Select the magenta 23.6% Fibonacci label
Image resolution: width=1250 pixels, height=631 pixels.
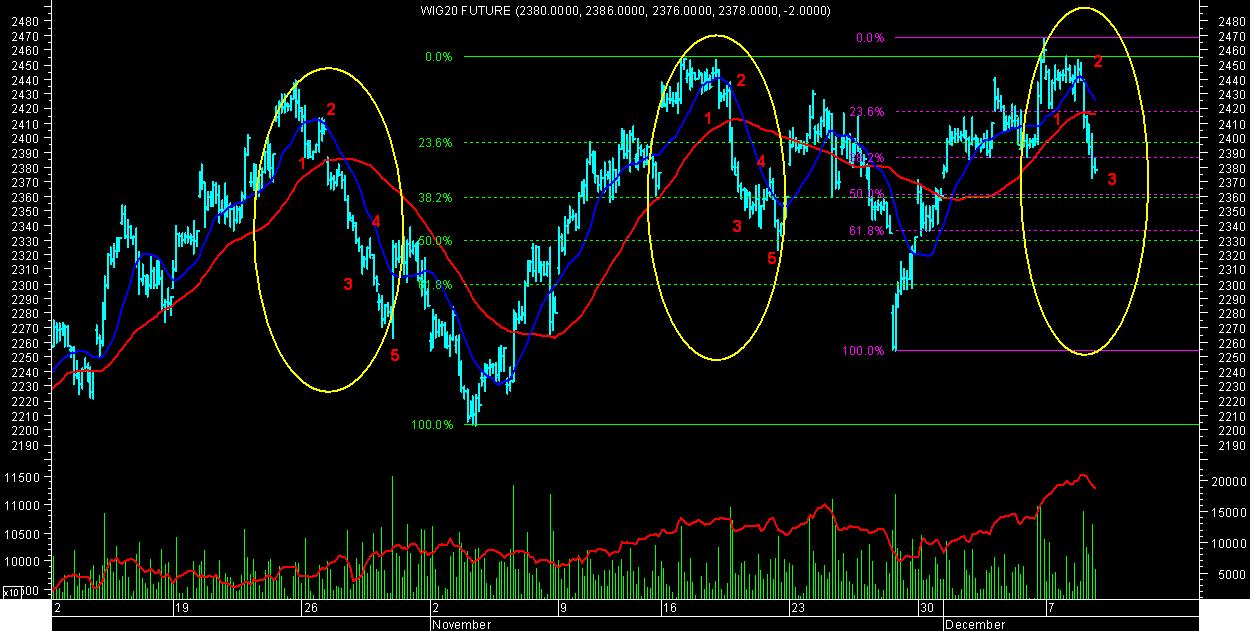(x=867, y=112)
